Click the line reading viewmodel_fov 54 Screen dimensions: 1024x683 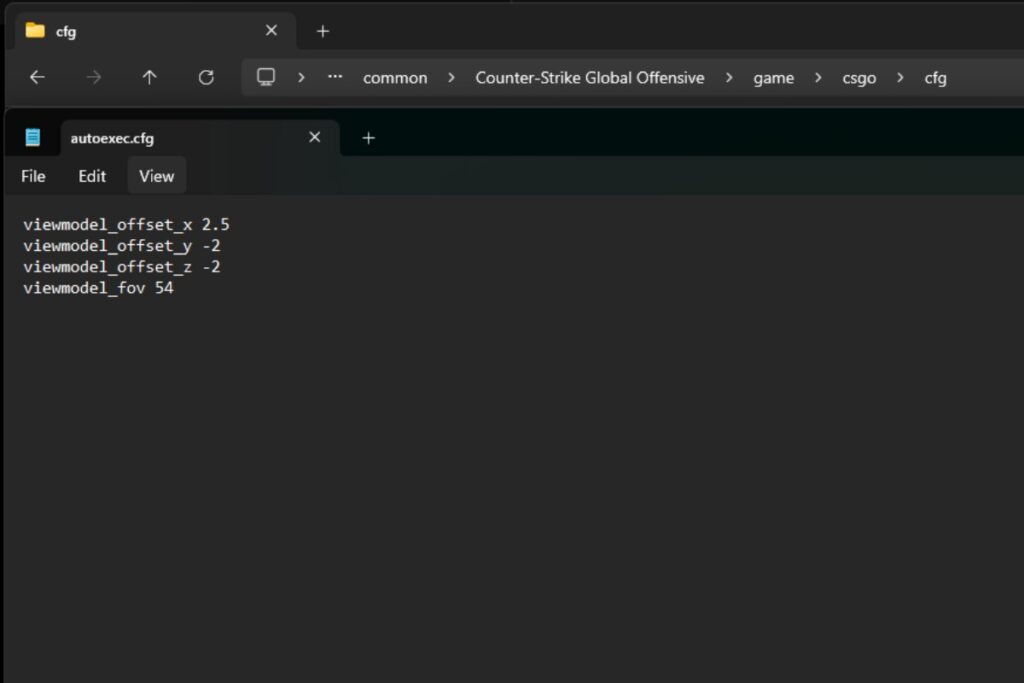(98, 288)
